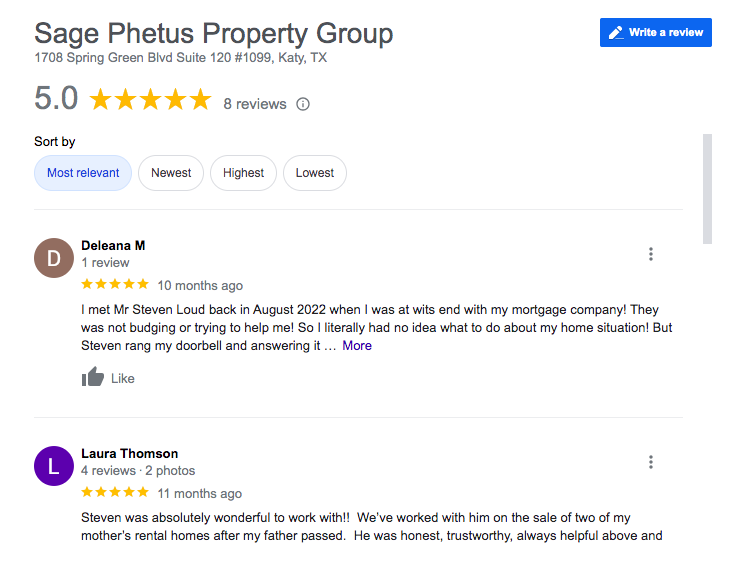Click the overall 5.0 gold star rating
Viewport: 730px width, 561px height.
(150, 99)
